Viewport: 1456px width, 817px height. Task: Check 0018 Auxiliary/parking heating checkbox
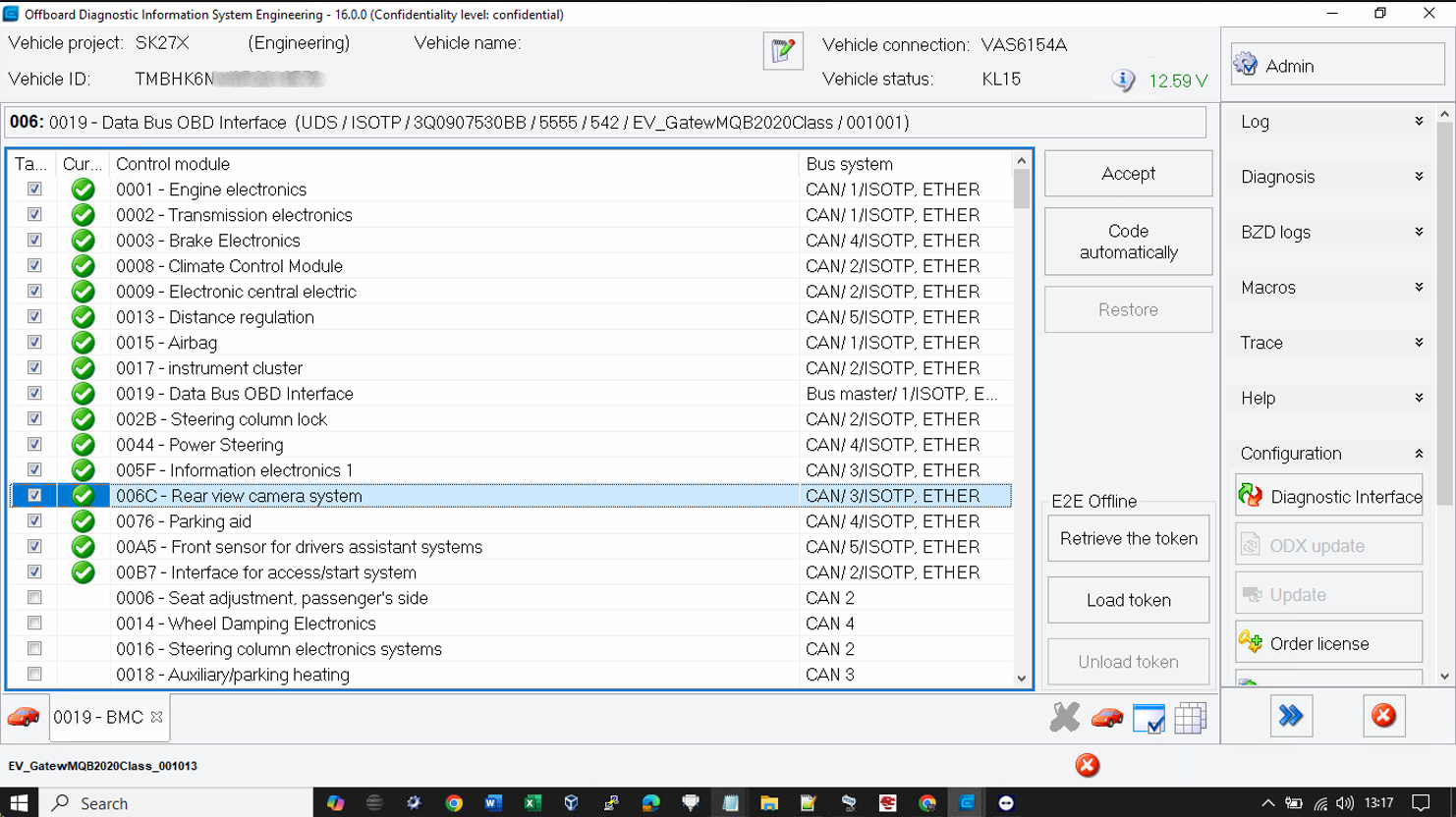point(34,674)
